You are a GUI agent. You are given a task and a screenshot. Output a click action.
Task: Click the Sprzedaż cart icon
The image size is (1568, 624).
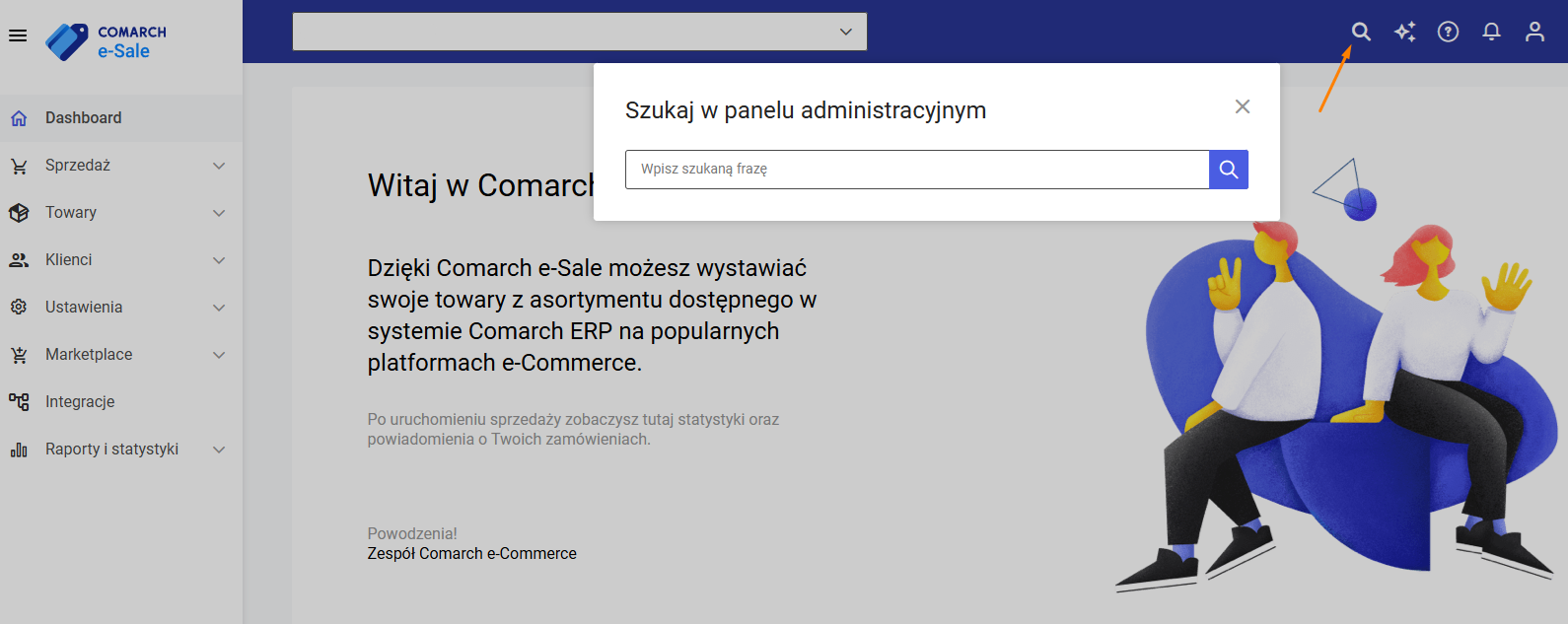pyautogui.click(x=19, y=166)
